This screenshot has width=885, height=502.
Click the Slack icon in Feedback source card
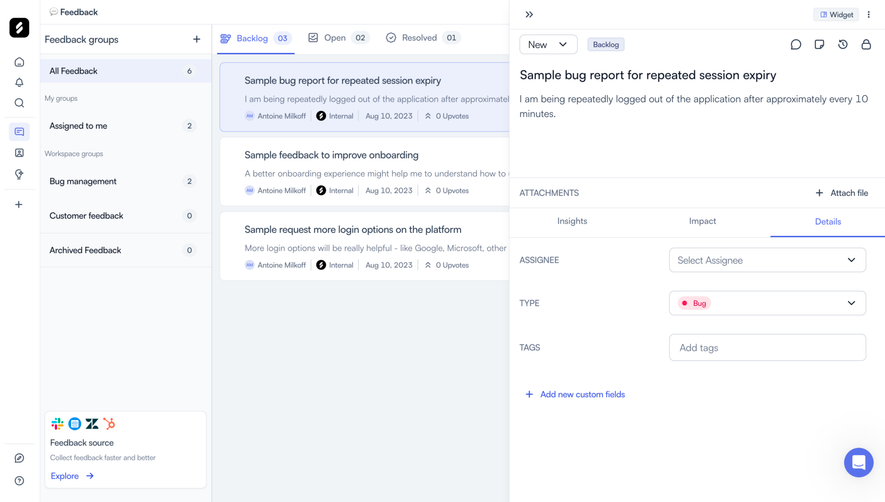click(x=57, y=424)
